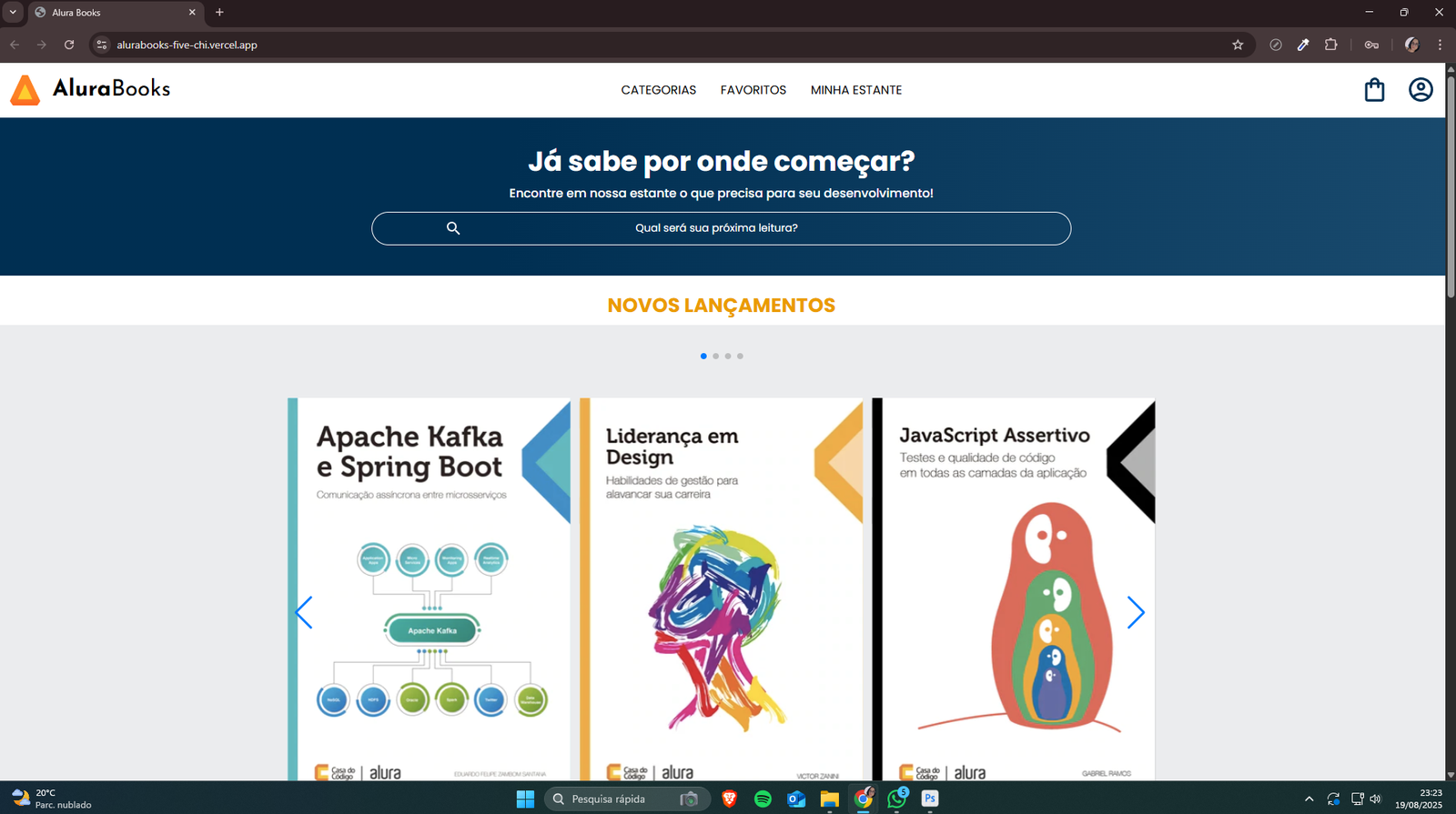The image size is (1456, 814).
Task: Go back with left carousel chevron
Action: click(304, 613)
